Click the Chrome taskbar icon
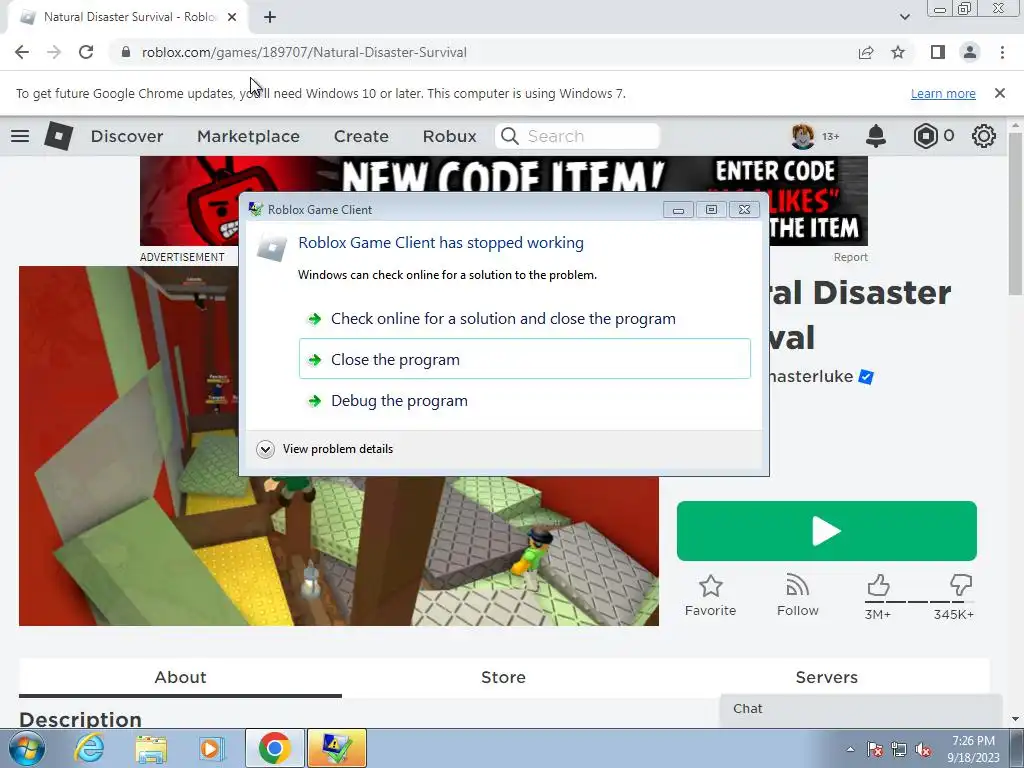The height and width of the screenshot is (768, 1024). click(x=274, y=748)
